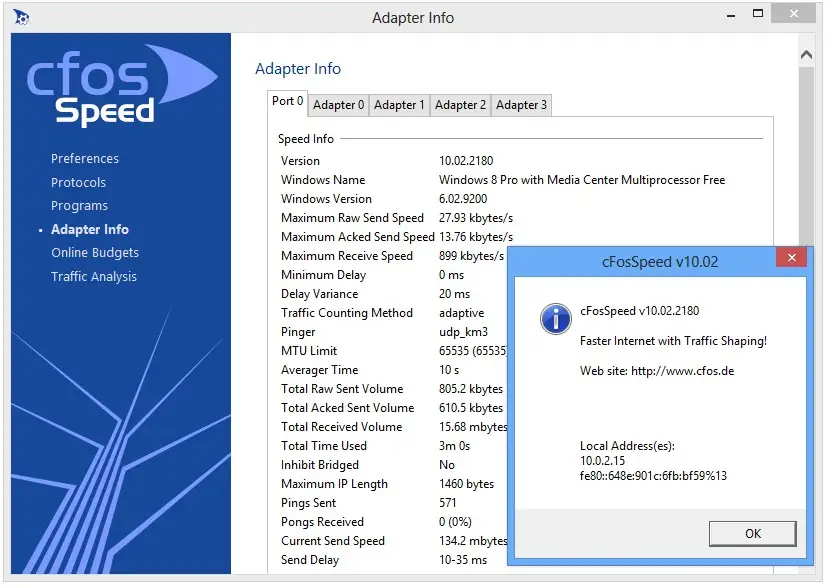Minimize the Adapter Info window

point(730,16)
